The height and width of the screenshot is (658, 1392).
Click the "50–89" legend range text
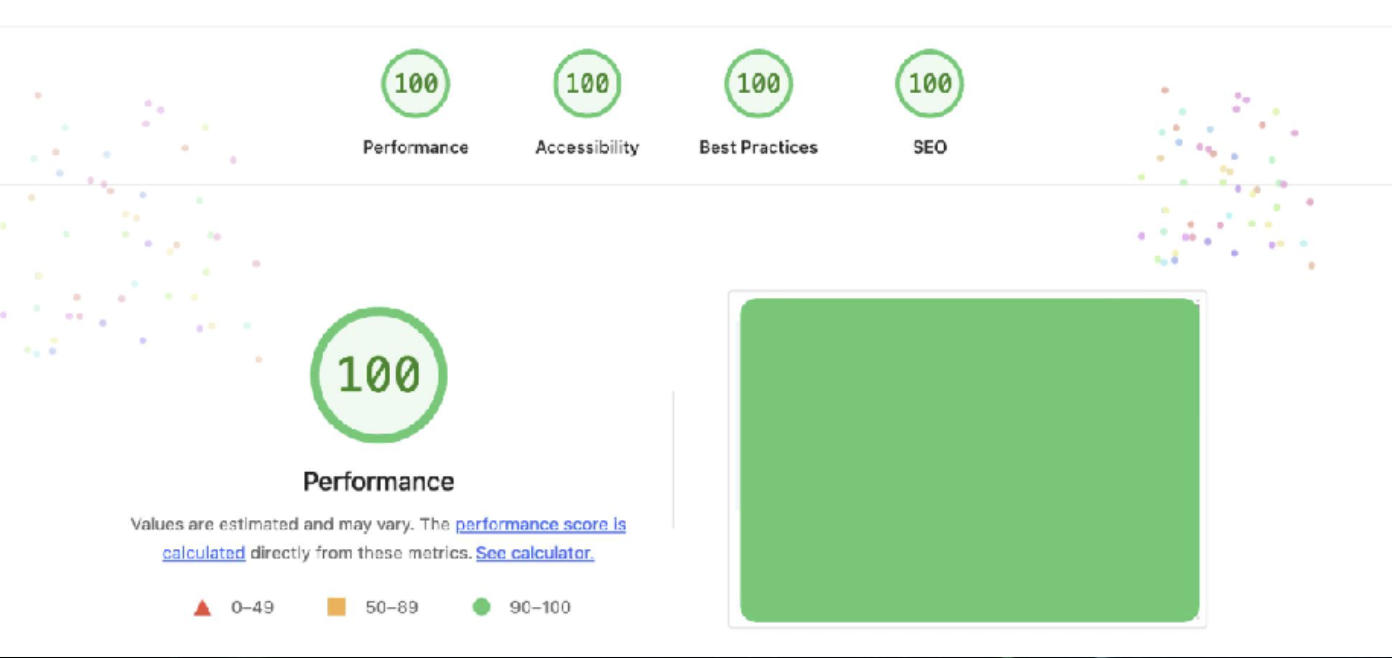[x=393, y=607]
